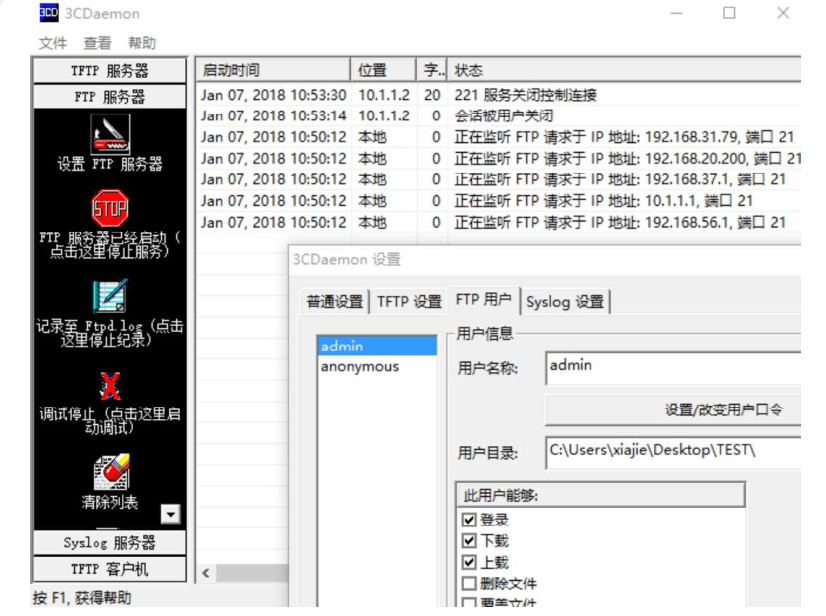Enable the 删除文件 checkbox
The width and height of the screenshot is (826, 616).
pos(469,583)
